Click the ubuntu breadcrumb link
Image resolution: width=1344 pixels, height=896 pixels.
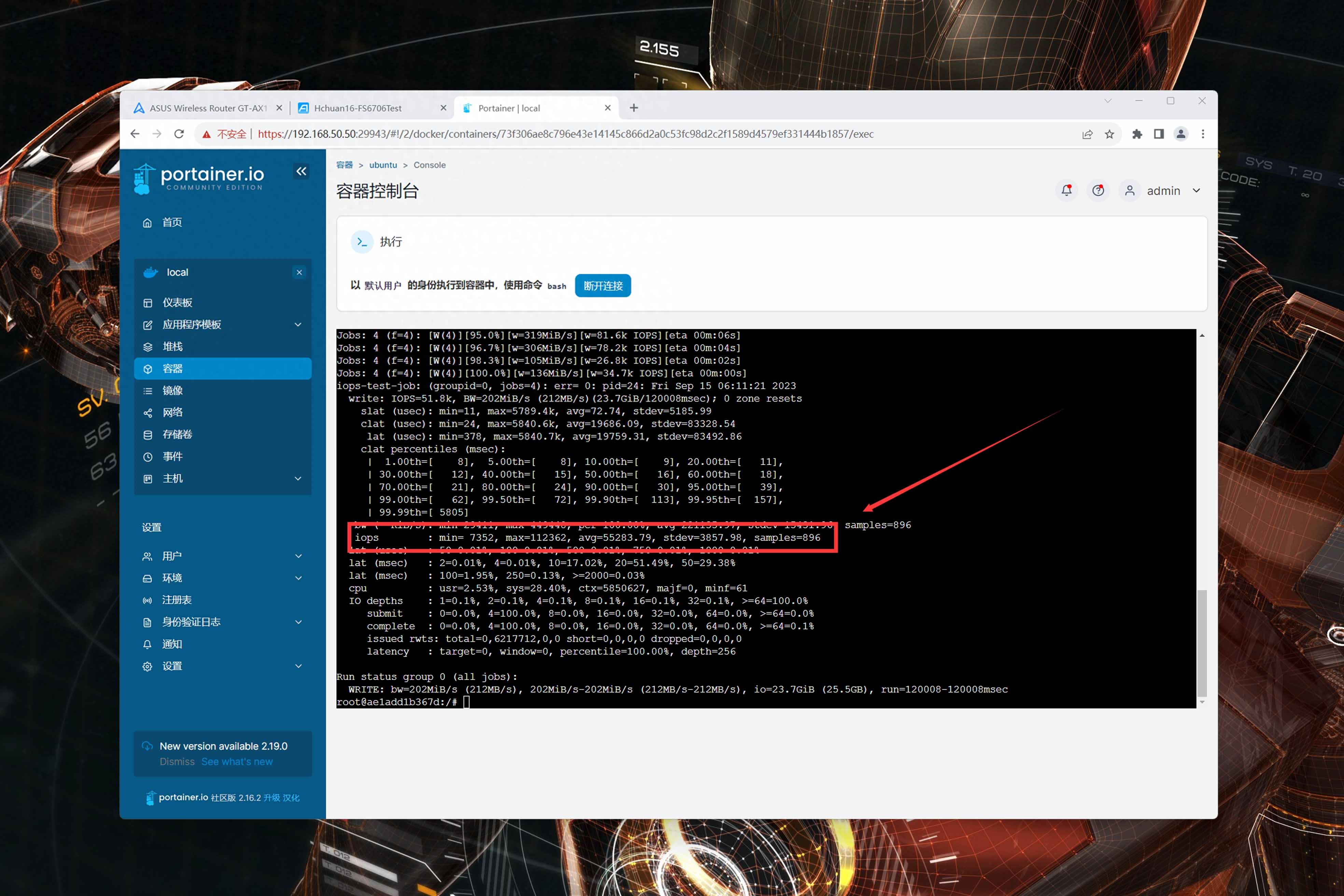pos(383,165)
